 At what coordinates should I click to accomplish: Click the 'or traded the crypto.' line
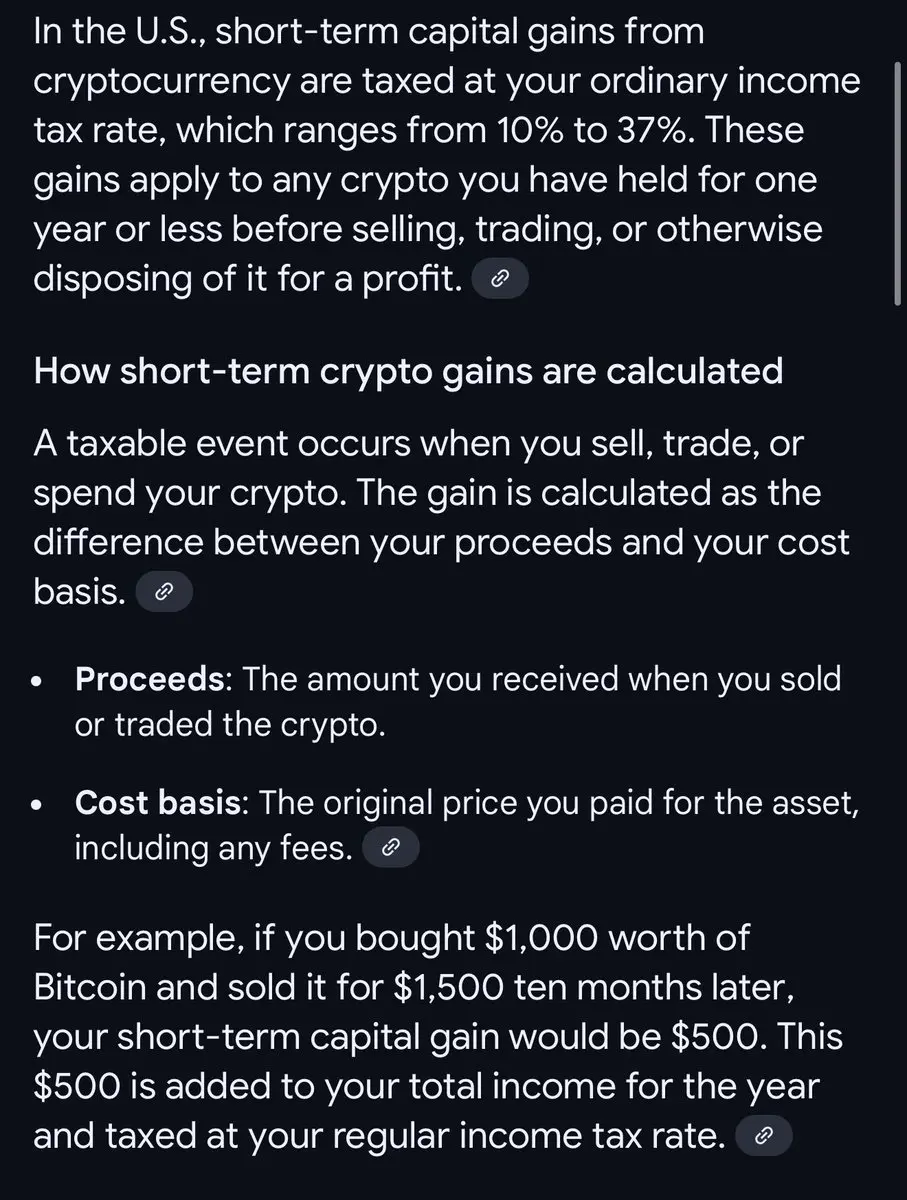pyautogui.click(x=230, y=724)
